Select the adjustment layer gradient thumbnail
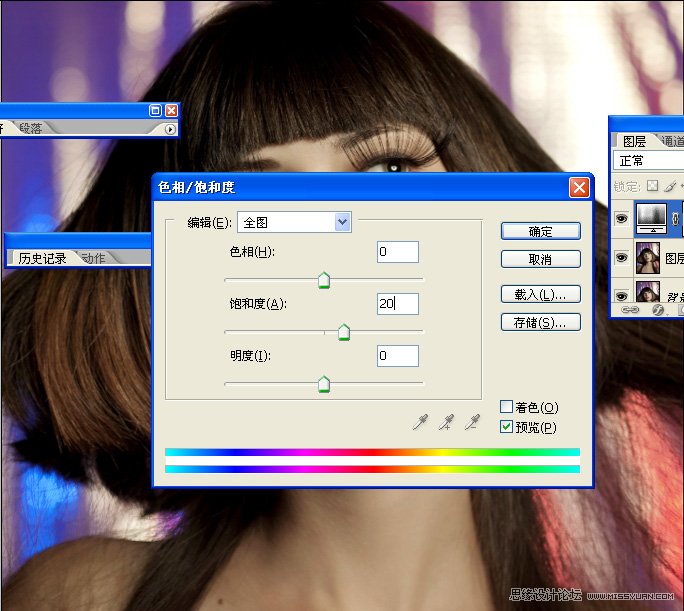Image resolution: width=684 pixels, height=611 pixels. click(652, 219)
